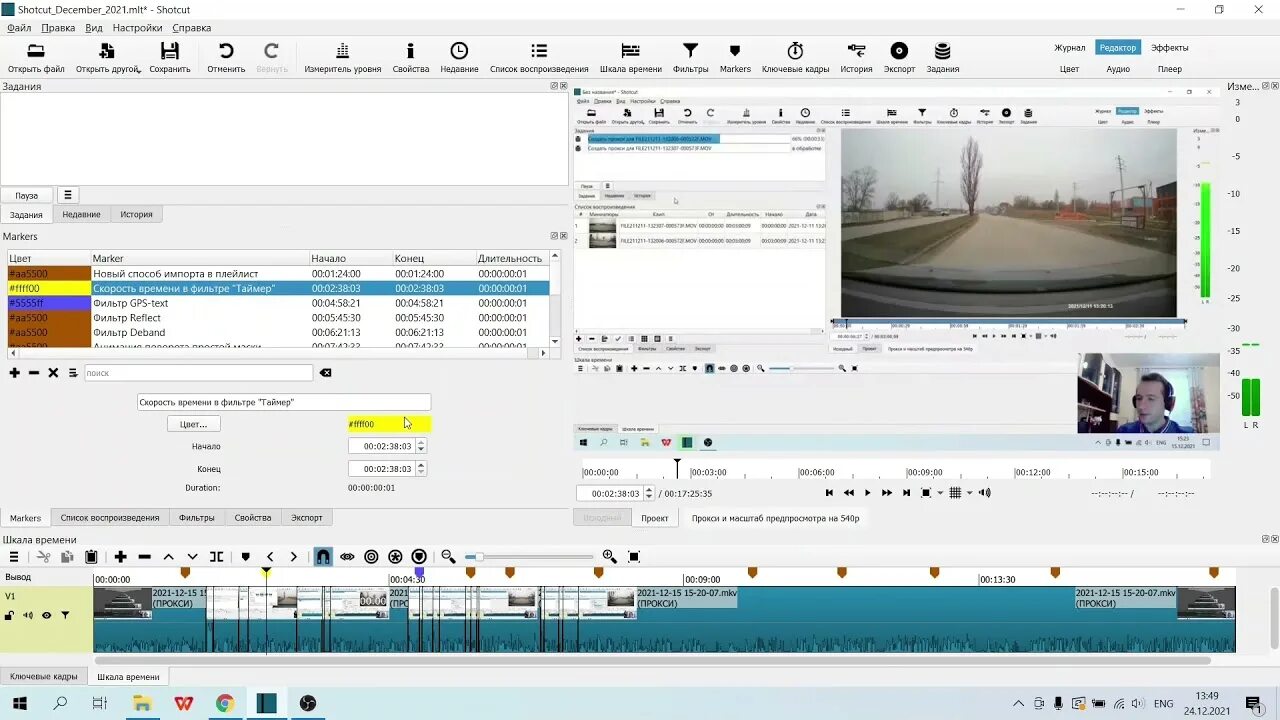Skip to the start with the player control
This screenshot has height=720, width=1280.
(x=829, y=493)
